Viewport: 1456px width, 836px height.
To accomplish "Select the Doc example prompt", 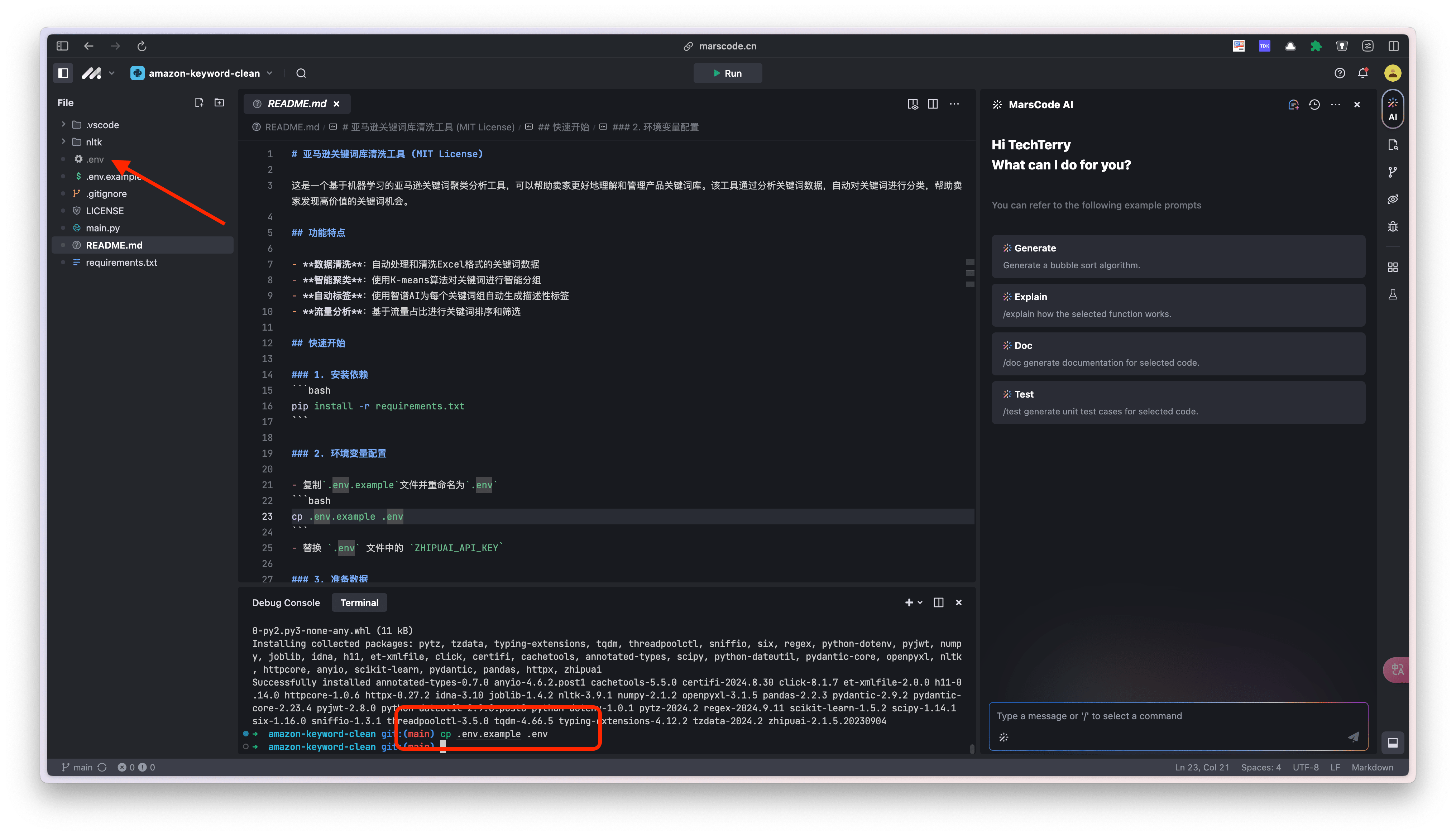I will click(1178, 354).
